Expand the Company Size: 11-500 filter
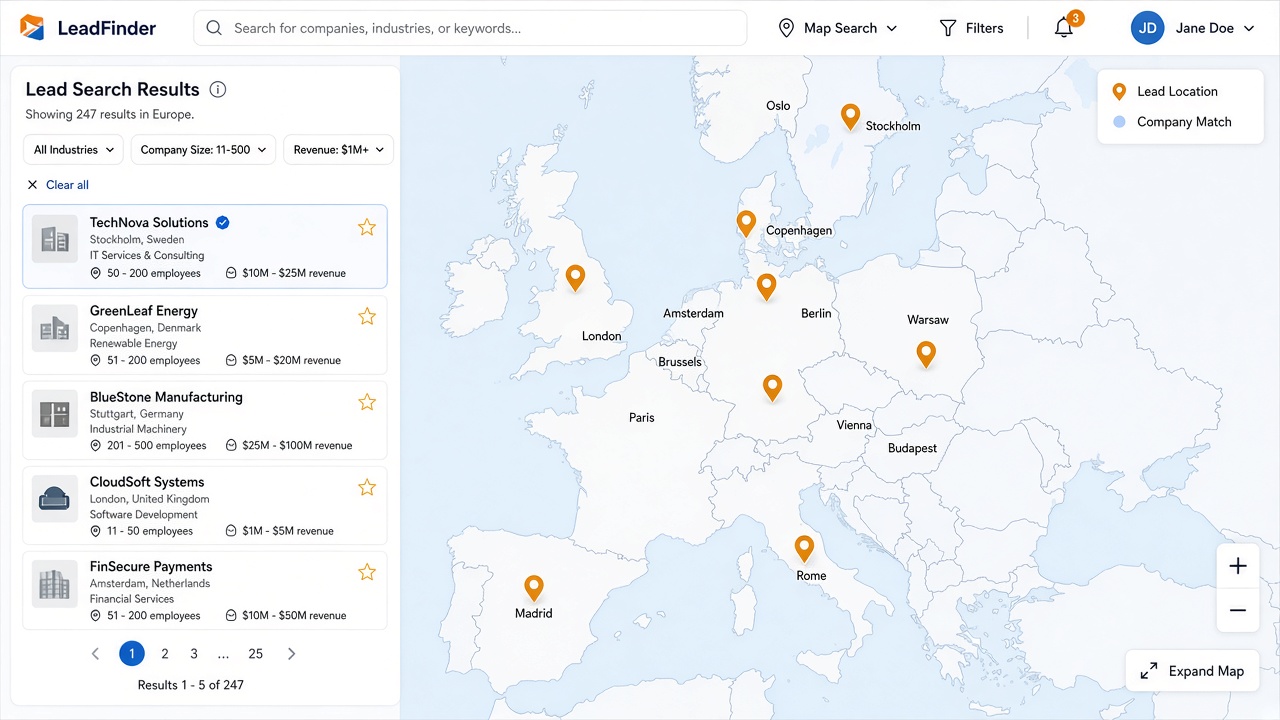1280x720 pixels. pos(204,150)
